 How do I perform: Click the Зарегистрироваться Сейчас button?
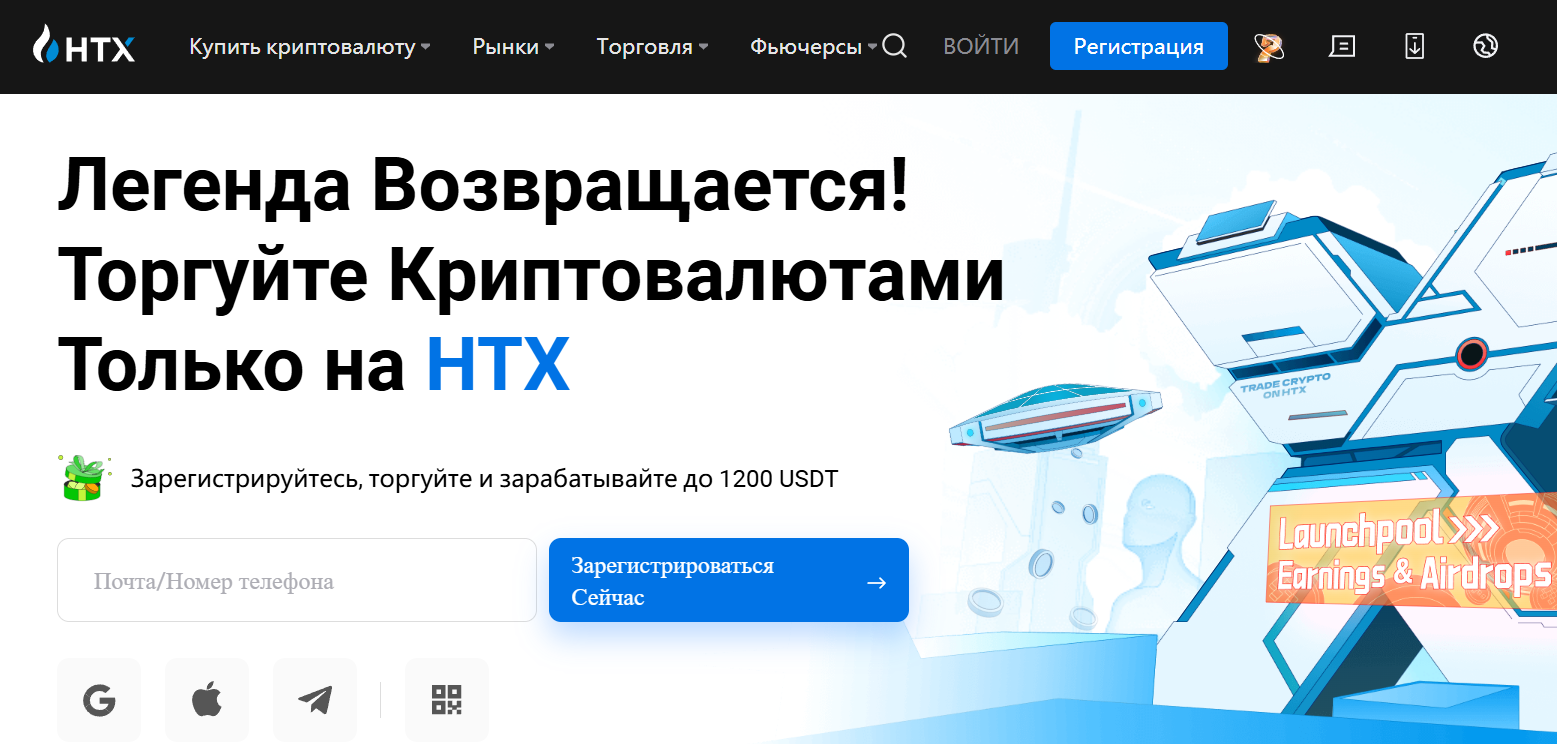pos(729,580)
